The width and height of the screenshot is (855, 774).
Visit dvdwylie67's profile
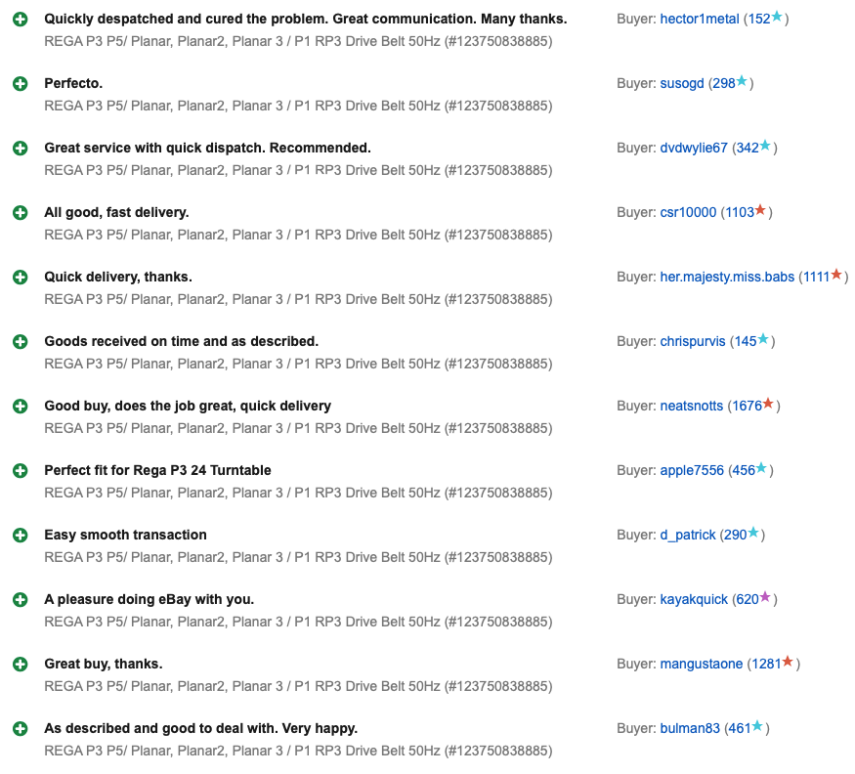693,148
